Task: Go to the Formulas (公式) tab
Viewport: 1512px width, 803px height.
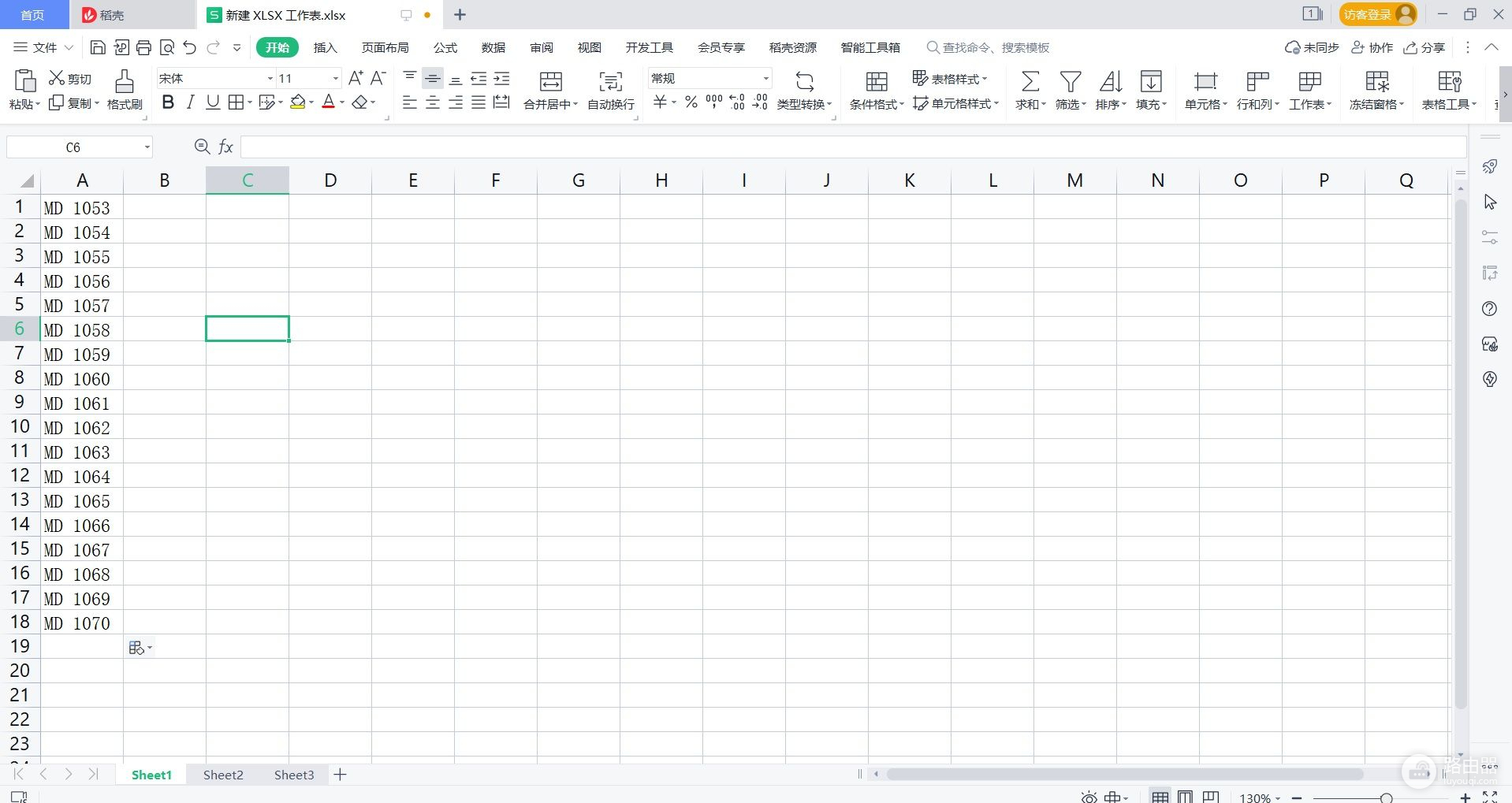Action: (x=445, y=47)
